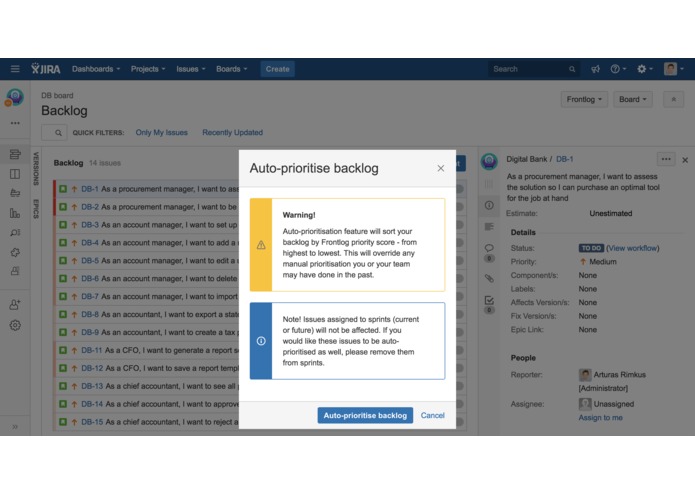Viewport: 695px width, 494px height.
Task: Click Assign to me link
Action: click(x=600, y=417)
